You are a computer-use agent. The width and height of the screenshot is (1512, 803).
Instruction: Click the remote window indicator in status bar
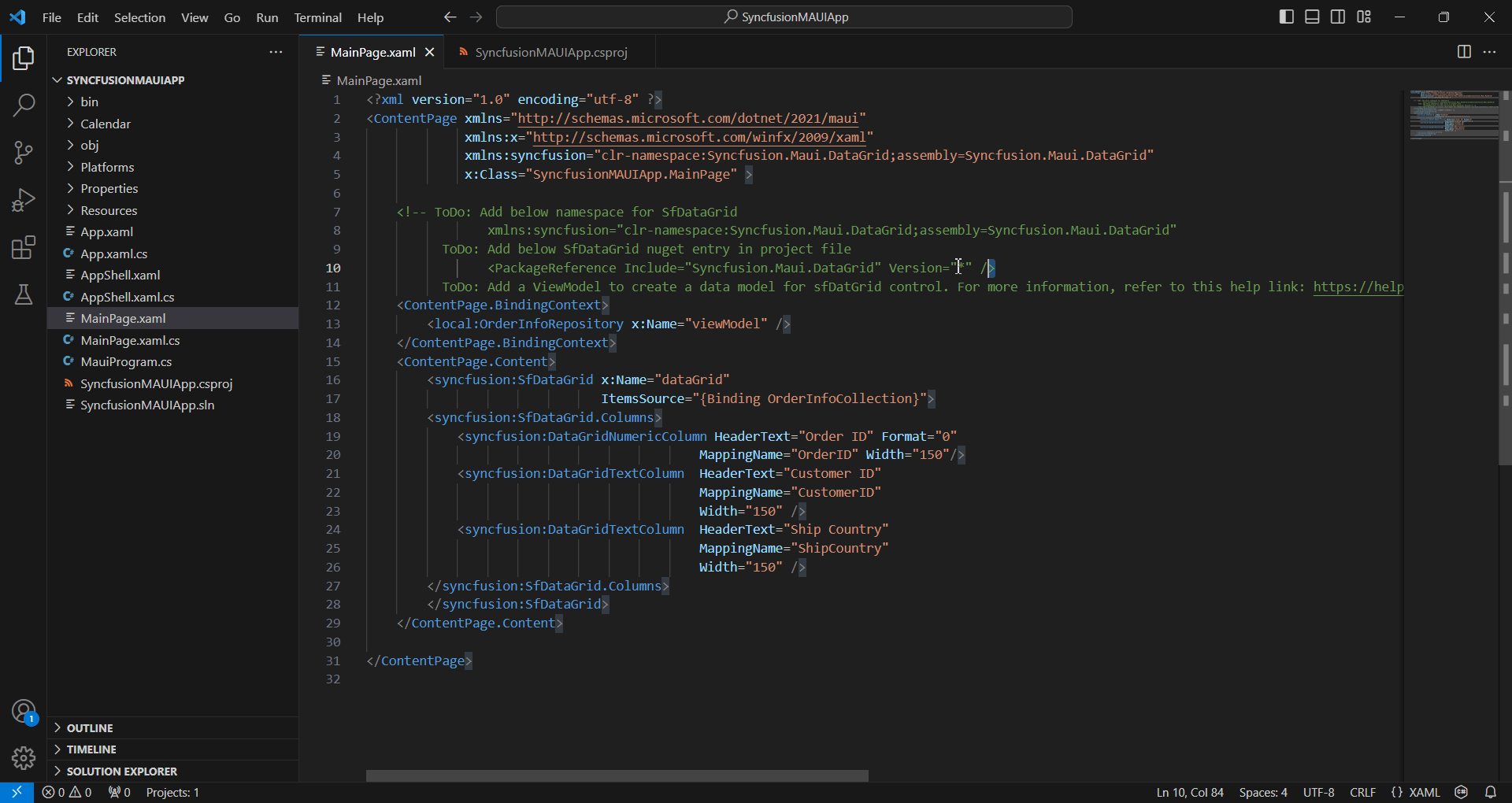pos(17,793)
